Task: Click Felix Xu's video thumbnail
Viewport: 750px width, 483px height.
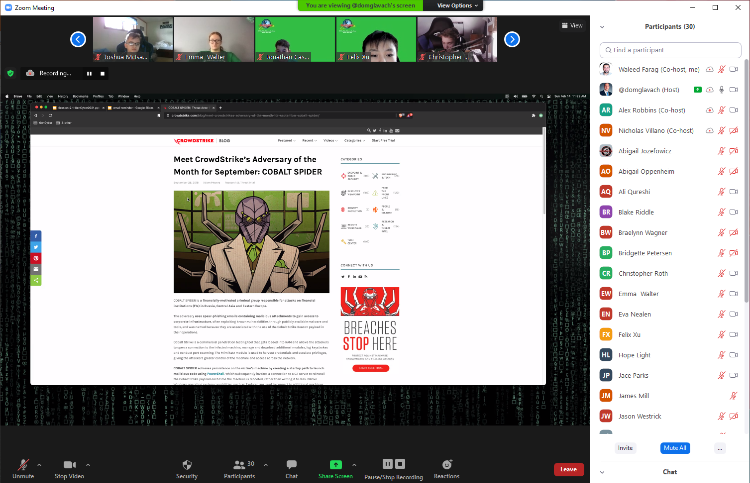Action: pyautogui.click(x=376, y=39)
